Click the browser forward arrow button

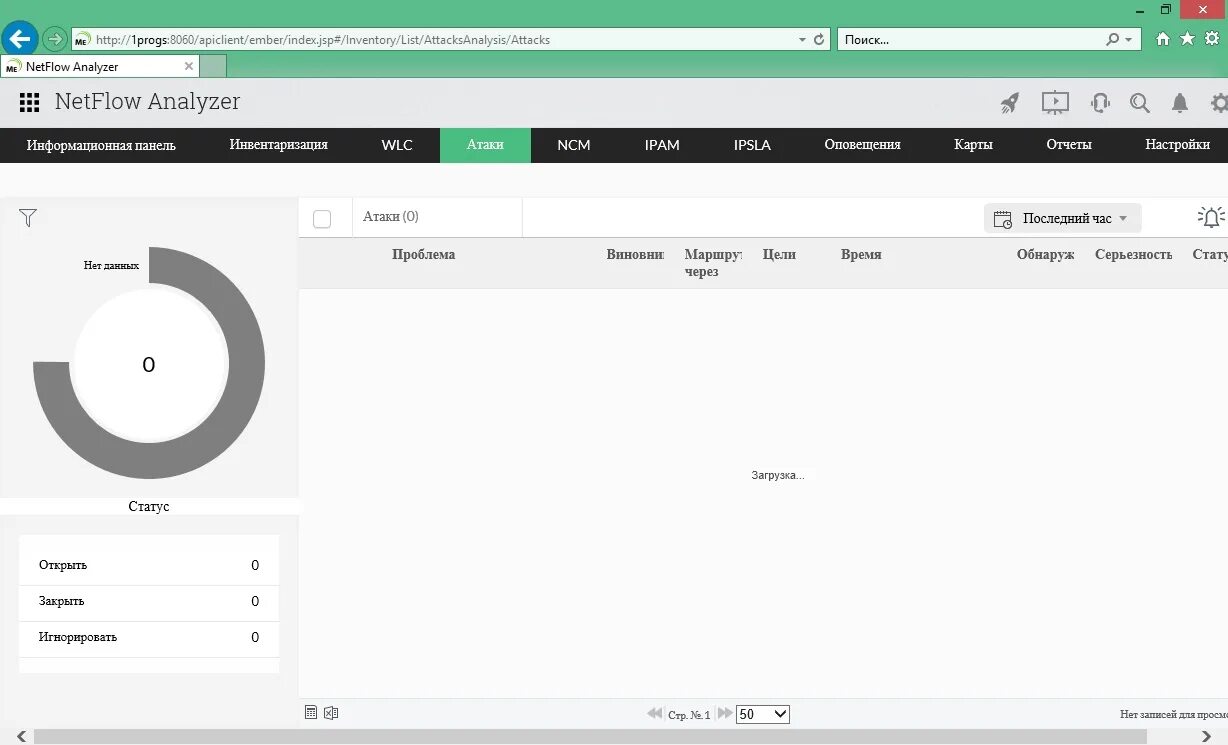[x=54, y=40]
